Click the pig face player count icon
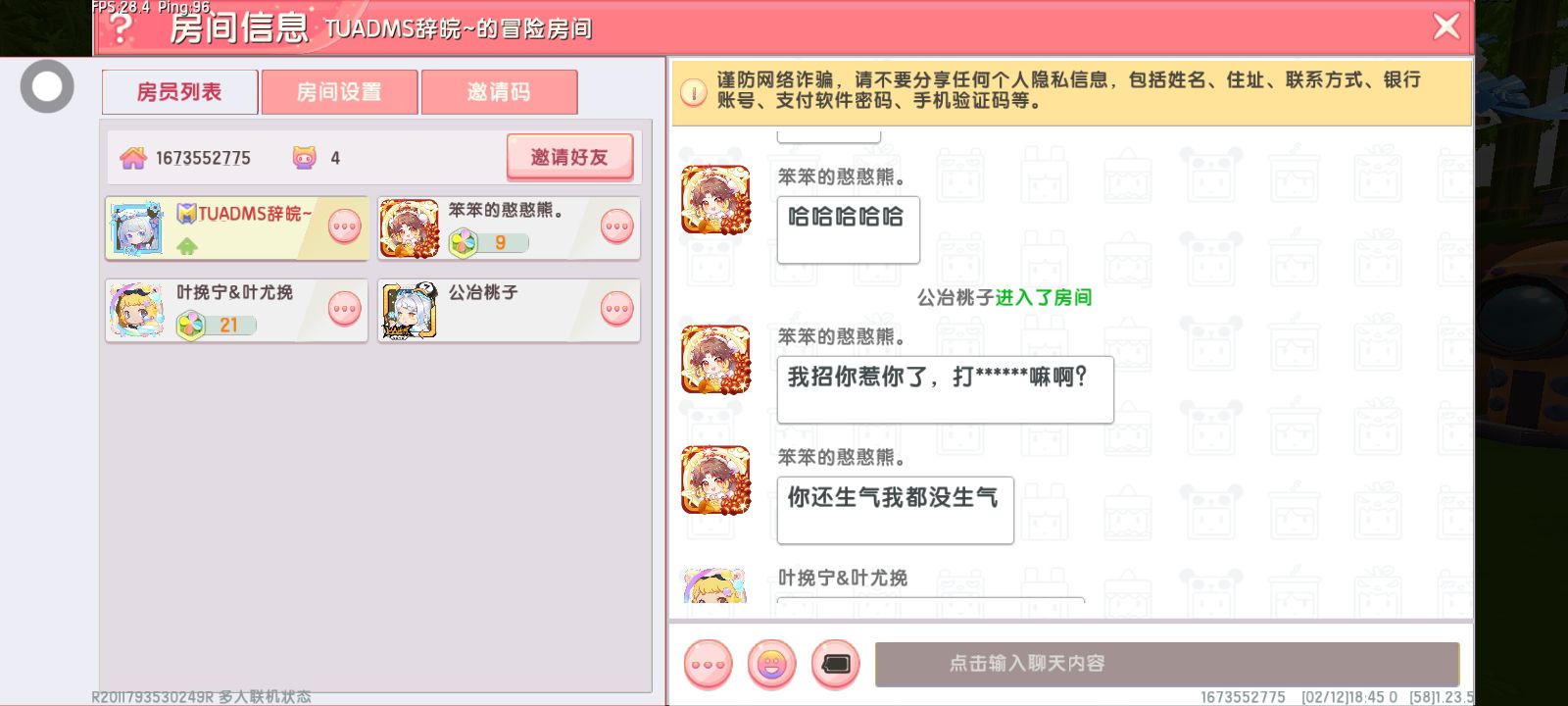The width and height of the screenshot is (1568, 706). pyautogui.click(x=305, y=158)
